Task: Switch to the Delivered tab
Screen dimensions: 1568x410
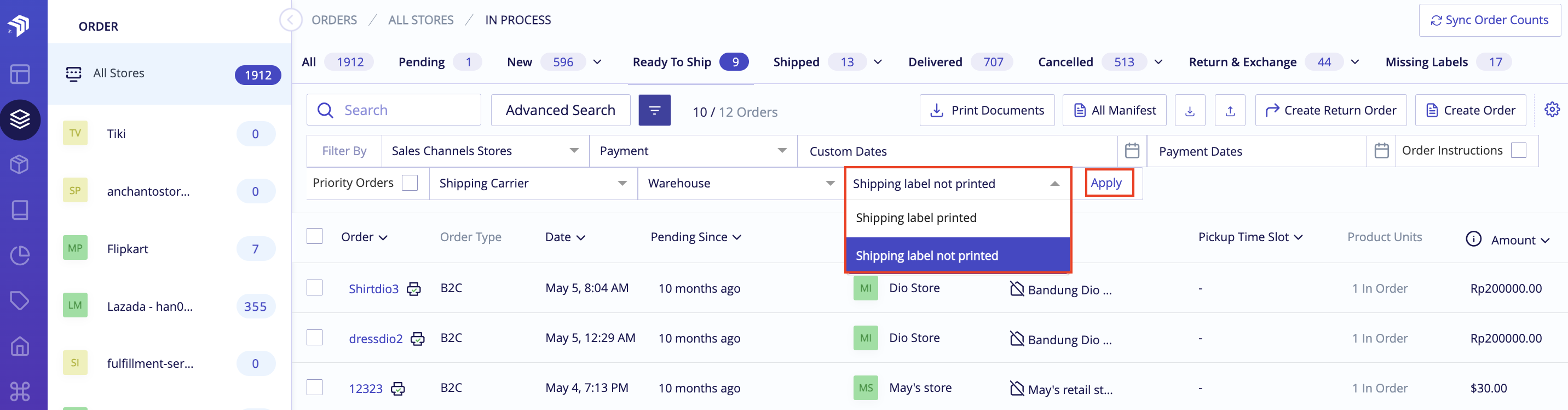Action: [960, 62]
